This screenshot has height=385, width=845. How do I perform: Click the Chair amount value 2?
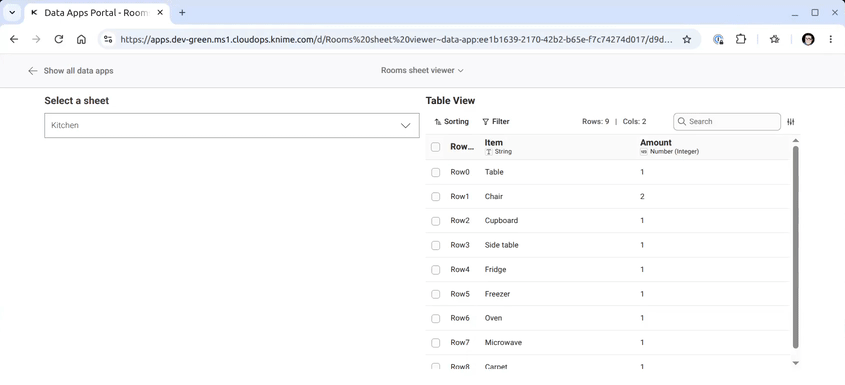pos(642,196)
